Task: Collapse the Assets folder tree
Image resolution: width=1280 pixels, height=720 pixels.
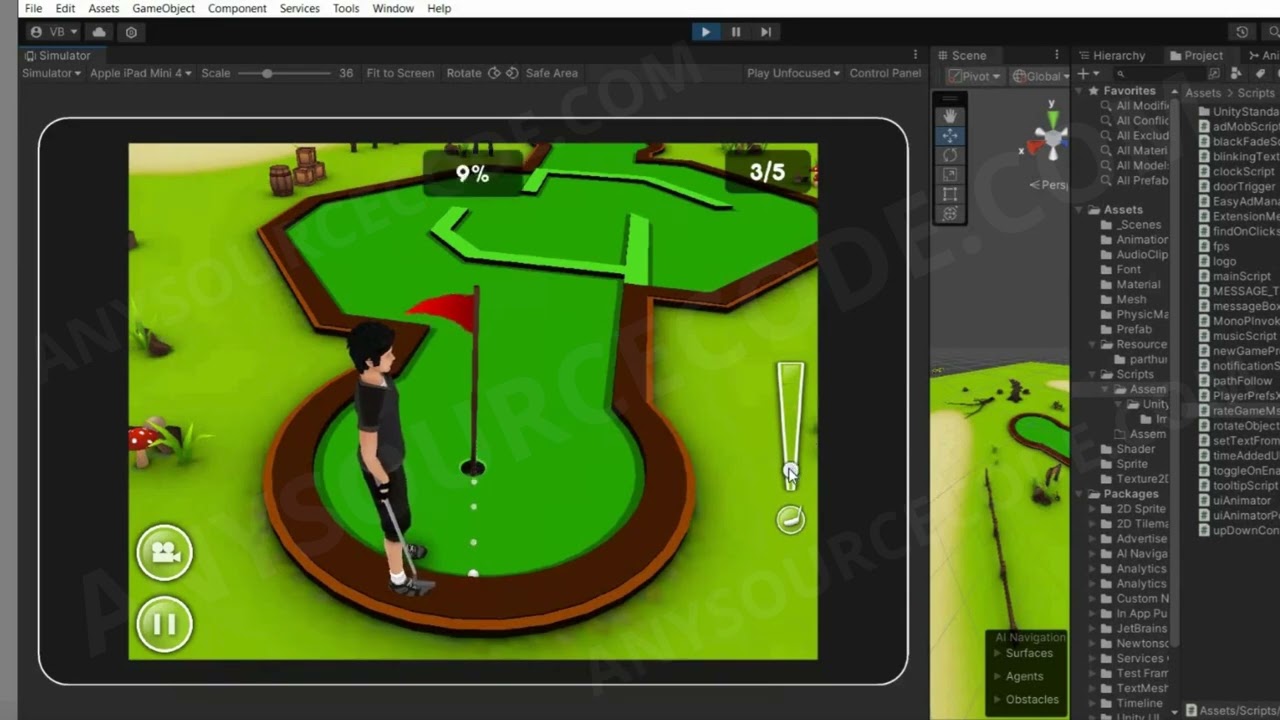Action: click(x=1080, y=209)
